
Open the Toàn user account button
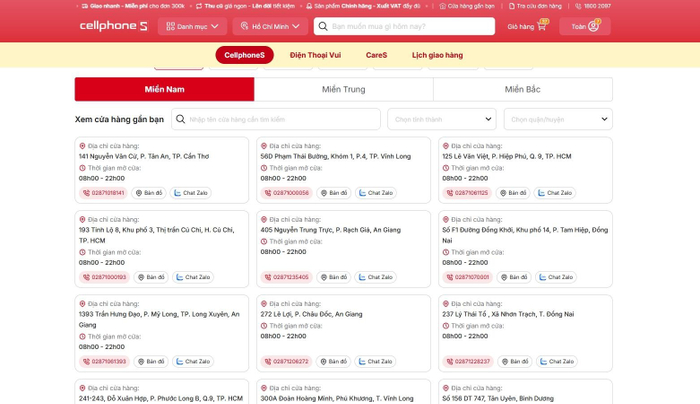click(x=585, y=26)
